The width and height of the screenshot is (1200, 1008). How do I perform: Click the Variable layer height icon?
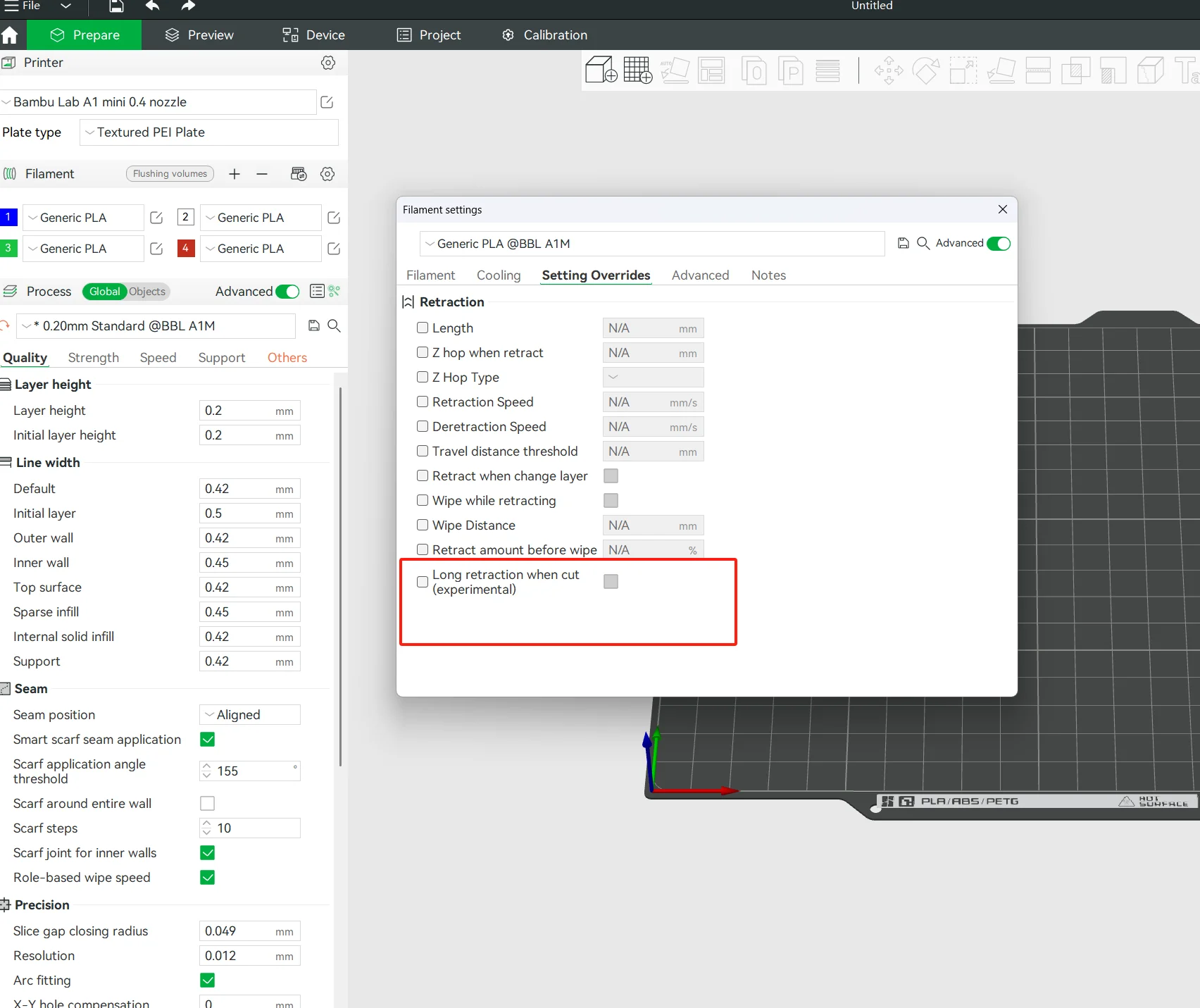pyautogui.click(x=827, y=70)
